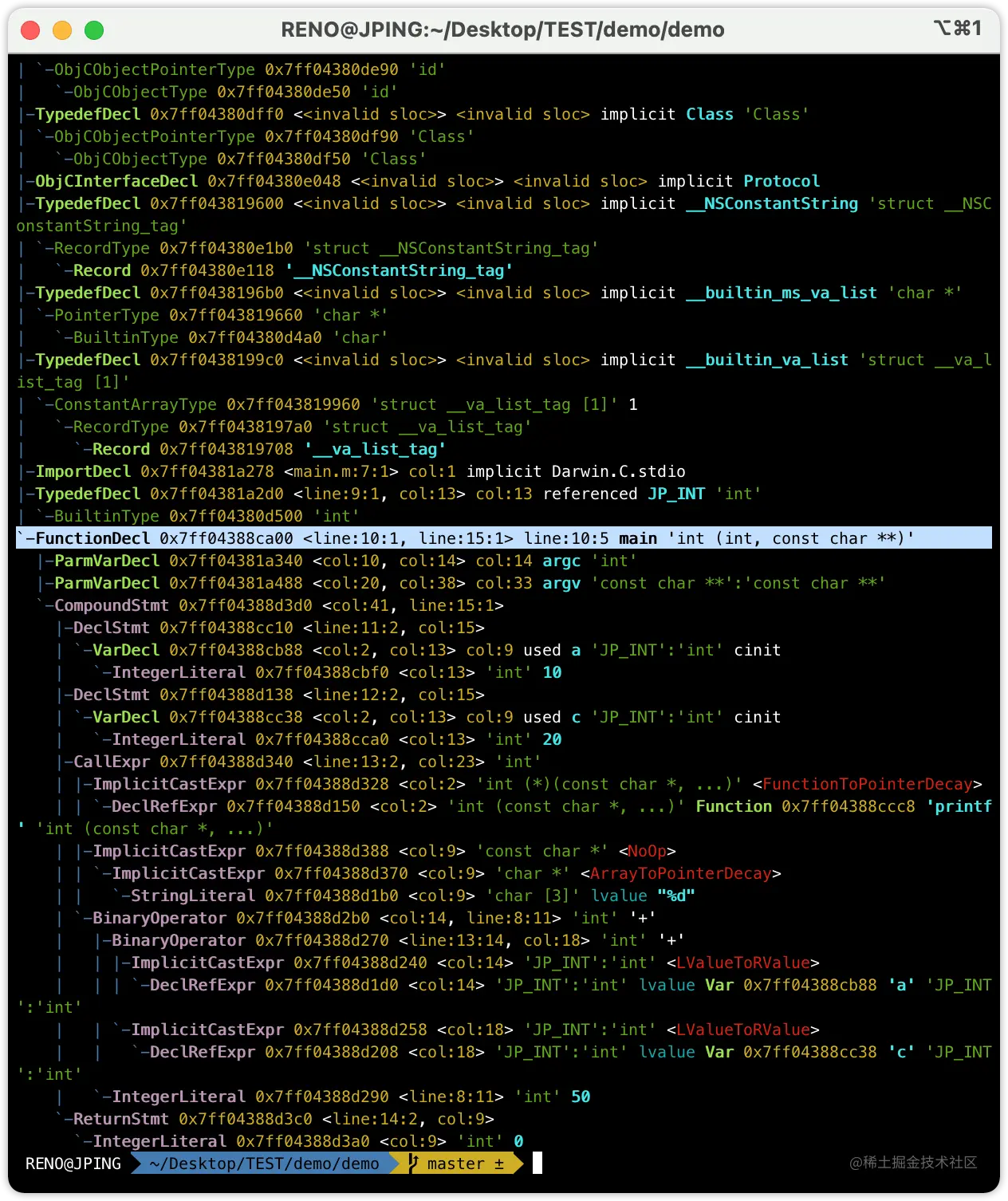Click the TypedefDecl implicit Class line
This screenshot has height=1201, width=1008.
tap(413, 114)
